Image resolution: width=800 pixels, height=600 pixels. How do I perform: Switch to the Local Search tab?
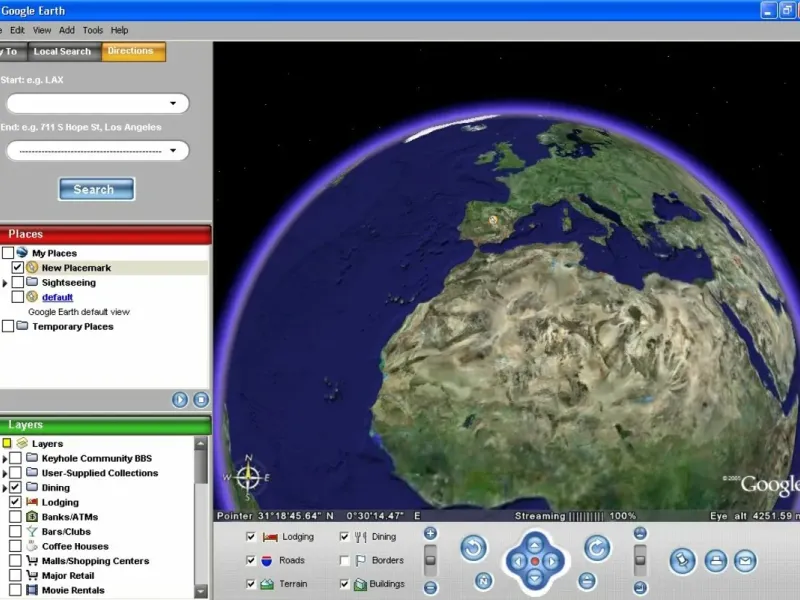[62, 51]
